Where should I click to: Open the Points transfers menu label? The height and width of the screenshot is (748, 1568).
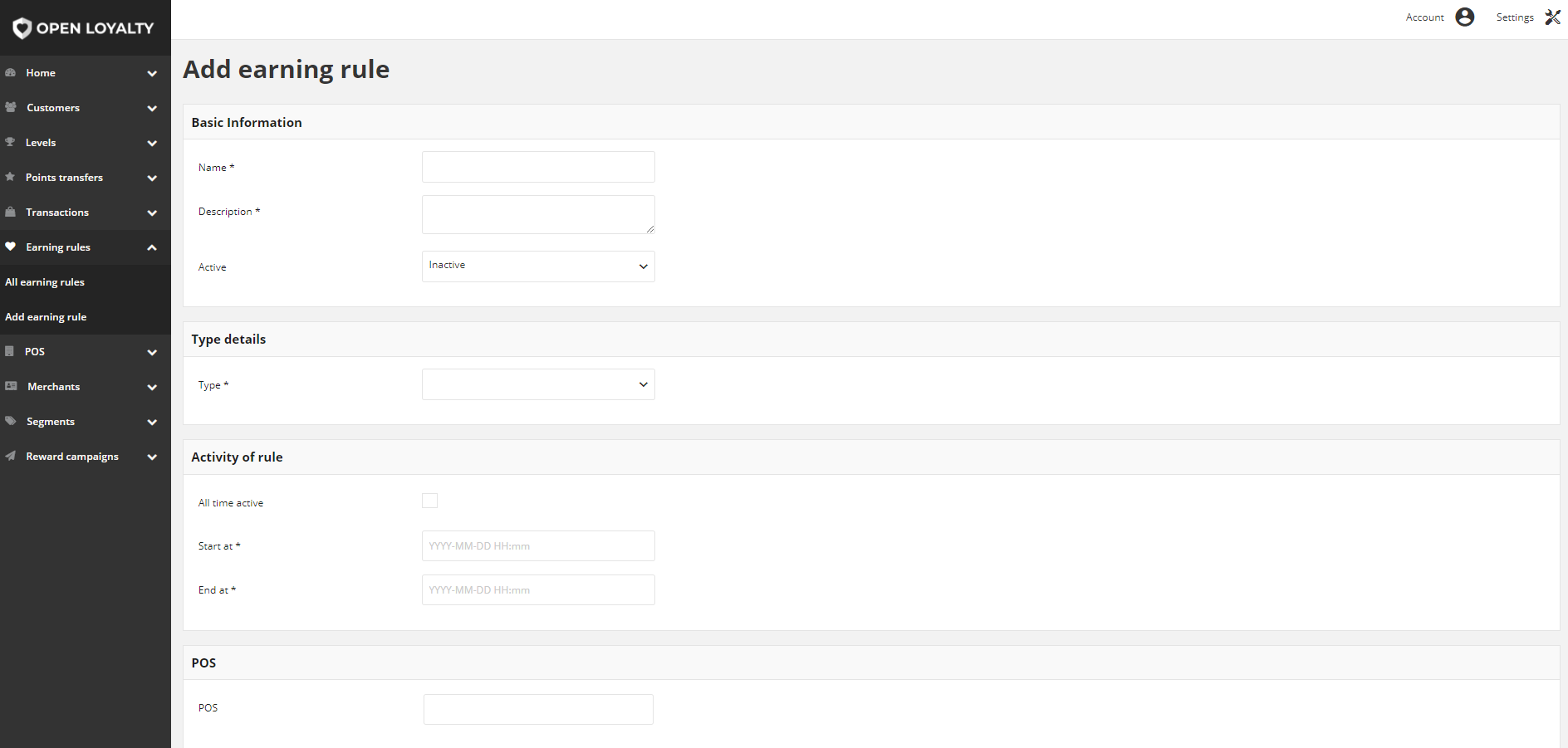[64, 178]
